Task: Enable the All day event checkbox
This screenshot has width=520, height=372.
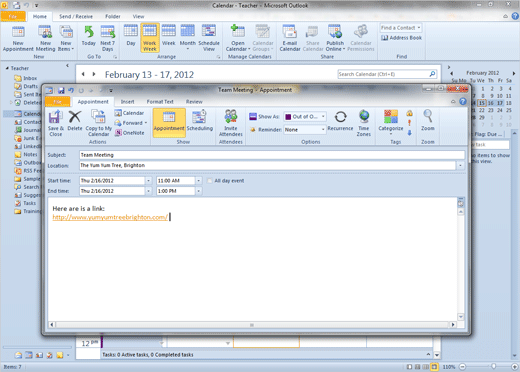Action: [210, 181]
